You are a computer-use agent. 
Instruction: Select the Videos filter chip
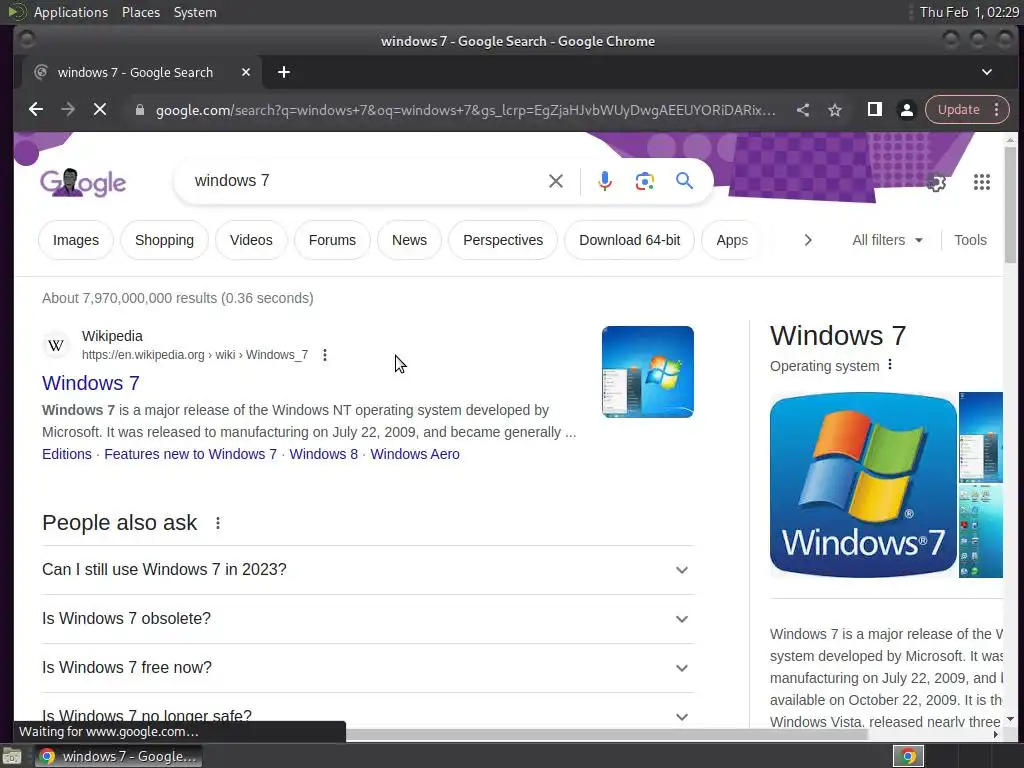point(251,240)
